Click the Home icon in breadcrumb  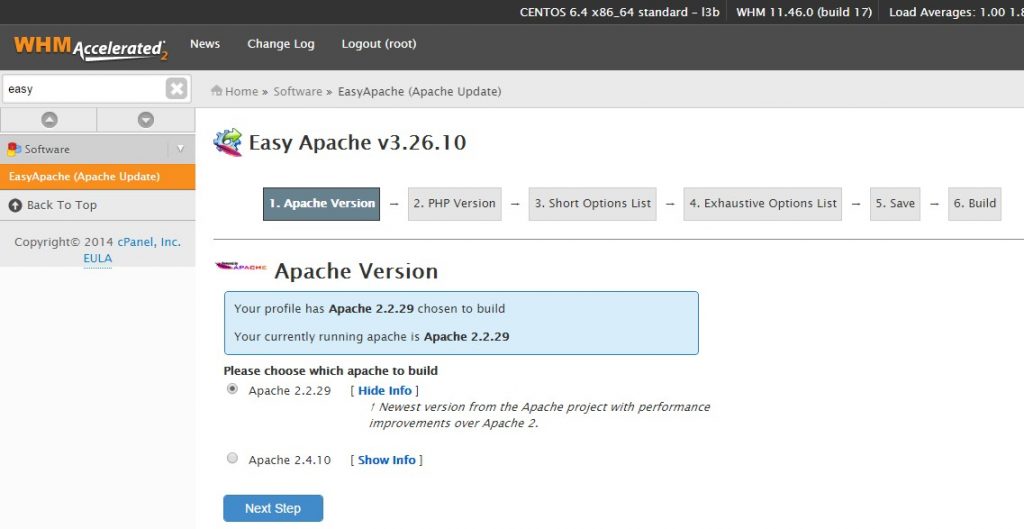216,91
